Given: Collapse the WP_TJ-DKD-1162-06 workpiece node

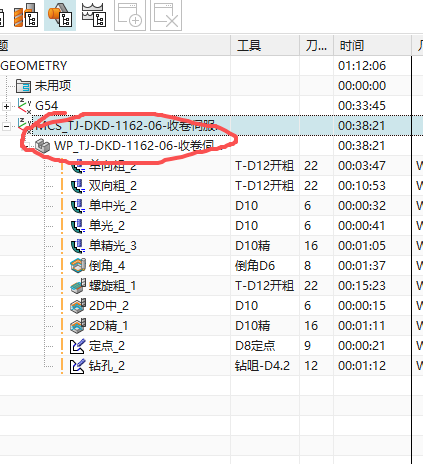Looking at the screenshot, I should point(25,146).
